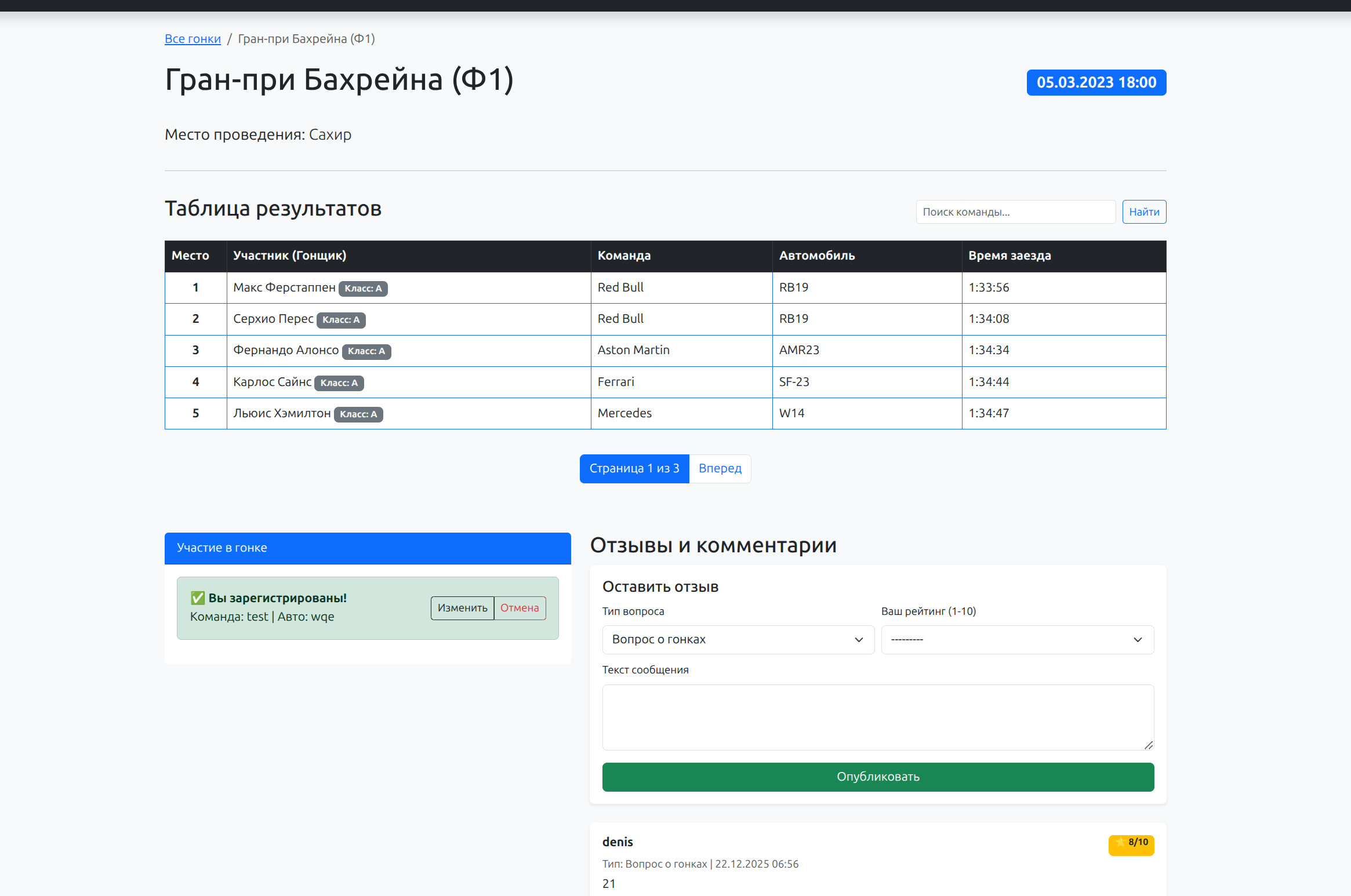1351x896 pixels.
Task: Click the resize handle of message textarea
Action: point(1148,745)
